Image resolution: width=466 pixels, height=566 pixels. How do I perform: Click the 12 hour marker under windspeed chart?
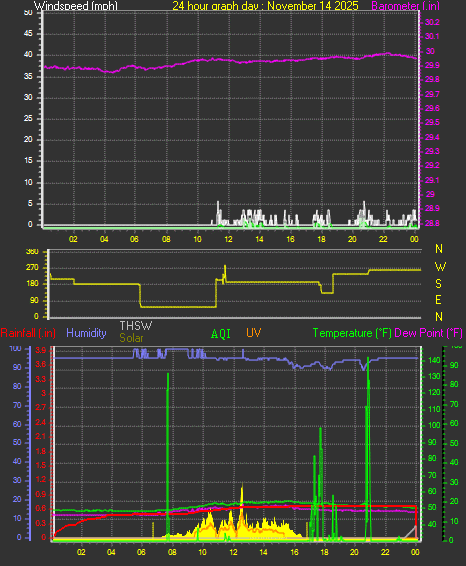[x=228, y=239]
